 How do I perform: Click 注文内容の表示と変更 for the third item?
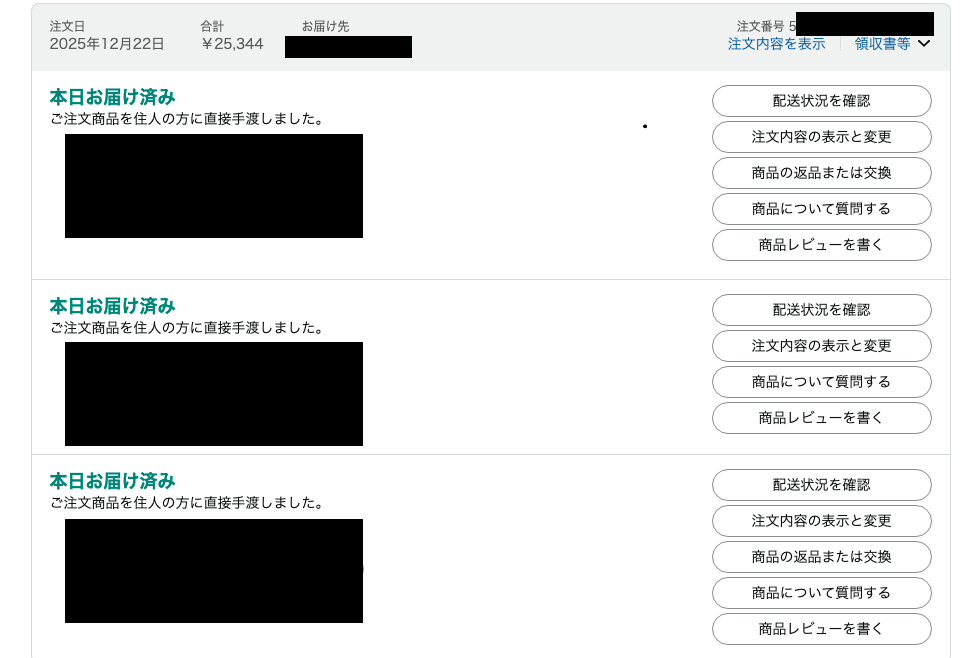pos(821,521)
